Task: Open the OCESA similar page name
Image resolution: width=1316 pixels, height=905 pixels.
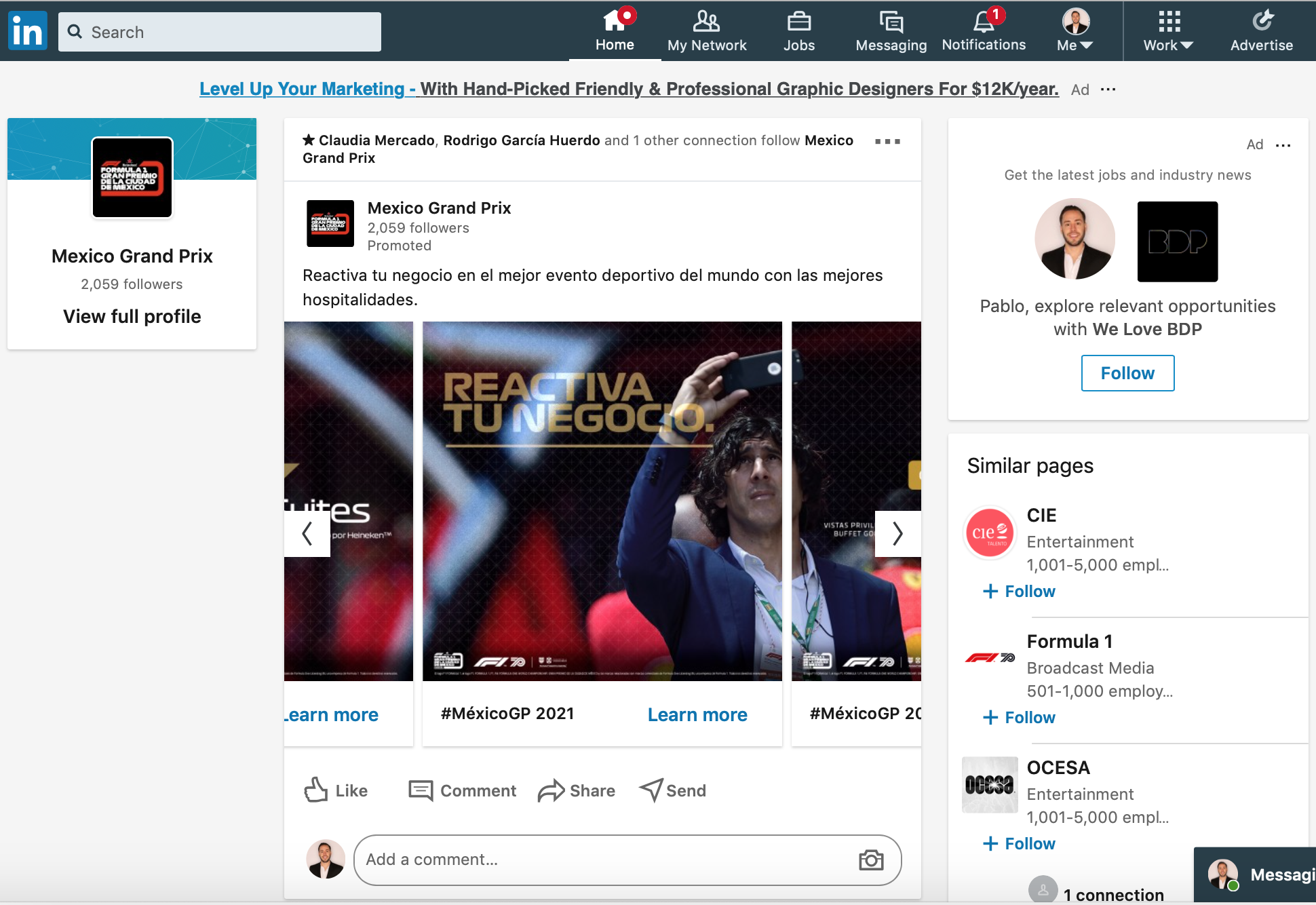Action: tap(1058, 768)
